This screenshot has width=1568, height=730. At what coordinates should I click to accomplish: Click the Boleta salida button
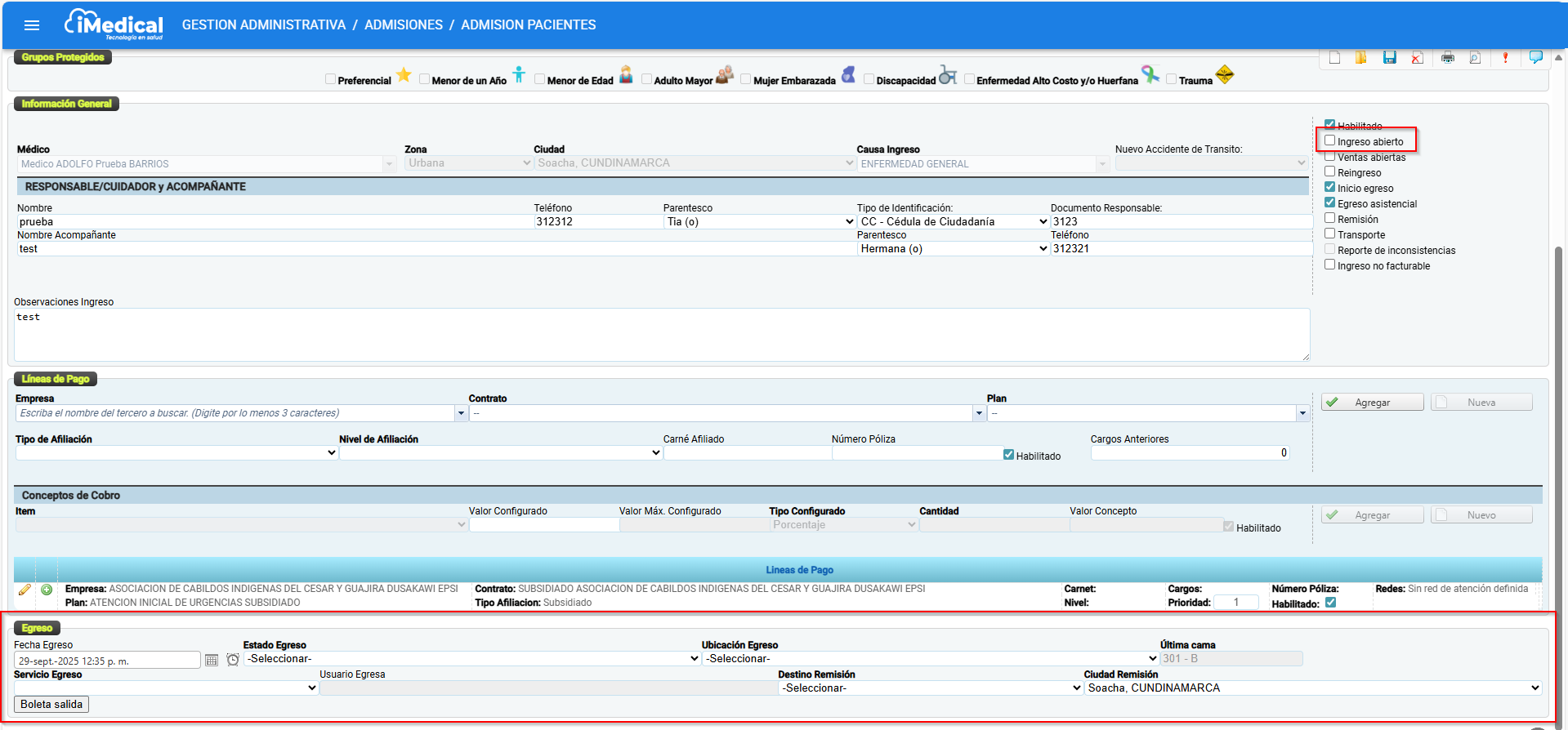(51, 705)
